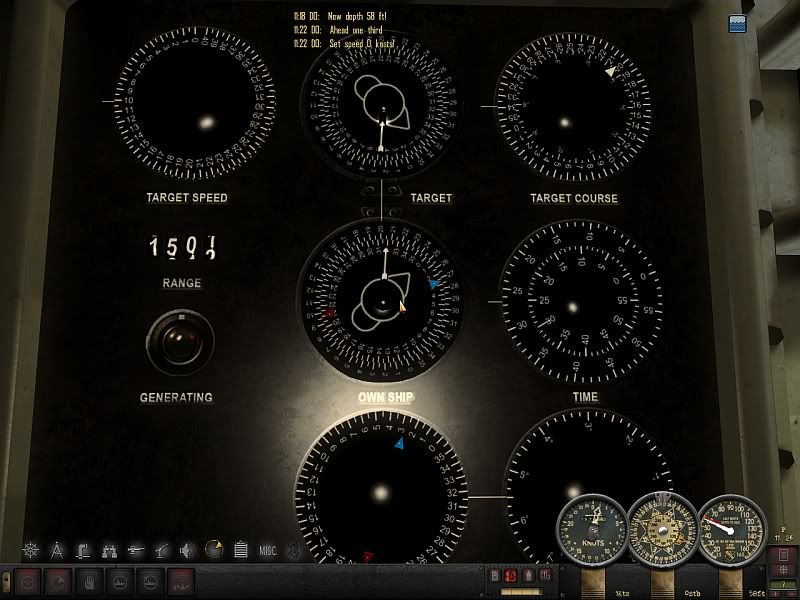Click the captain portrait icon
Image resolution: width=800 pixels, height=600 pixels.
(295, 551)
